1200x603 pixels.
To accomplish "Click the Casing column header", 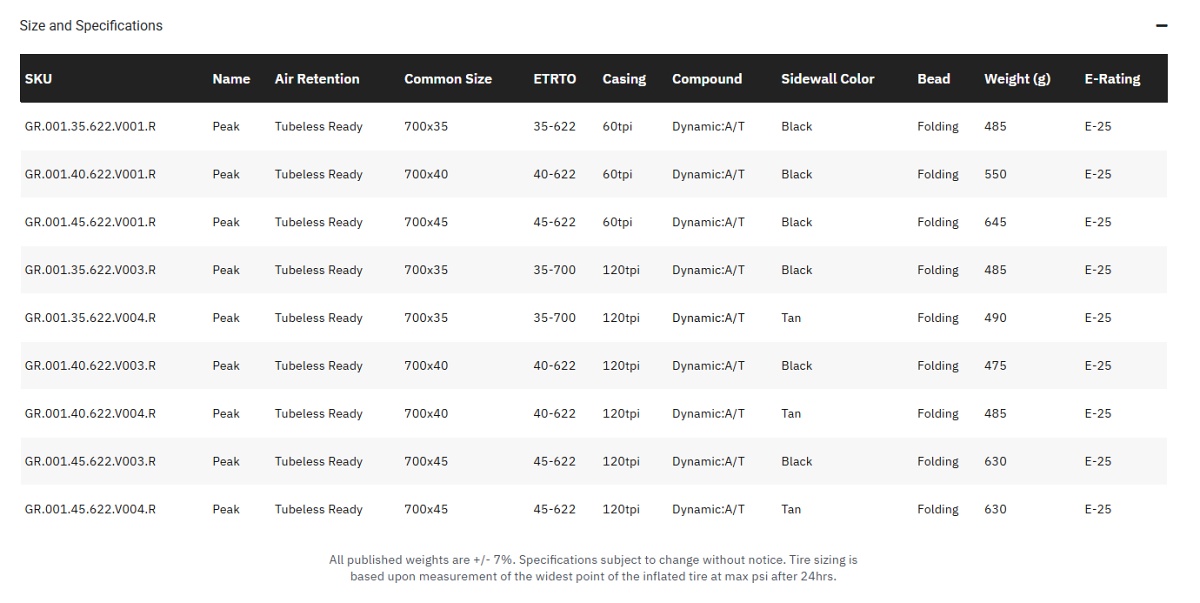I will click(624, 79).
